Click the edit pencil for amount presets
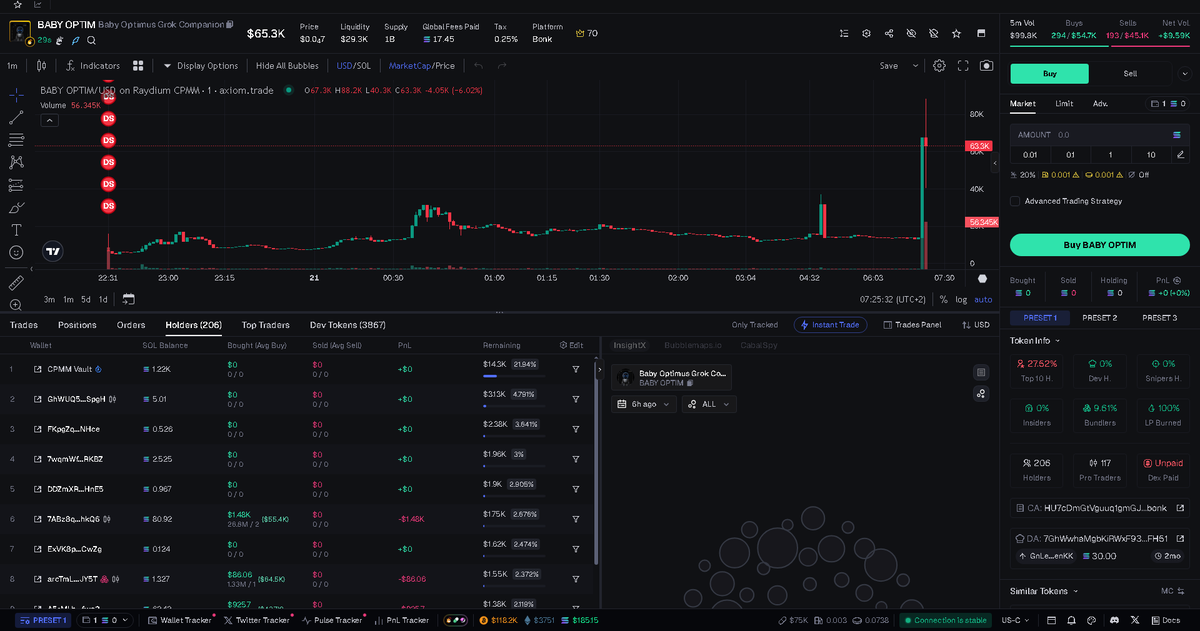This screenshot has height=631, width=1200. (1180, 155)
